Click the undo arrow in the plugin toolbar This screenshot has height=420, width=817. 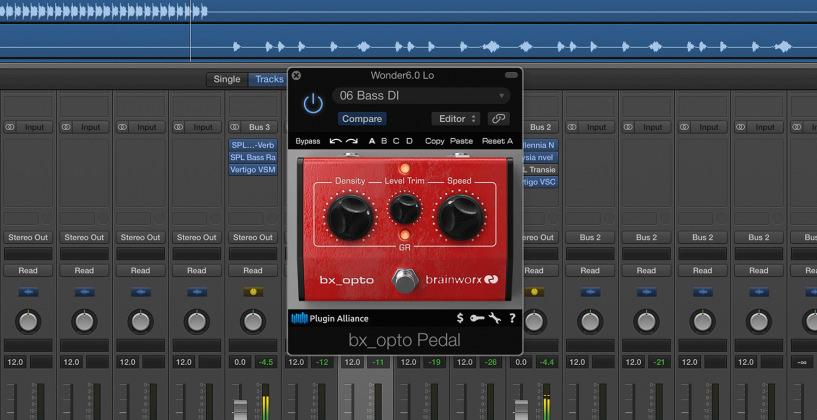point(336,141)
